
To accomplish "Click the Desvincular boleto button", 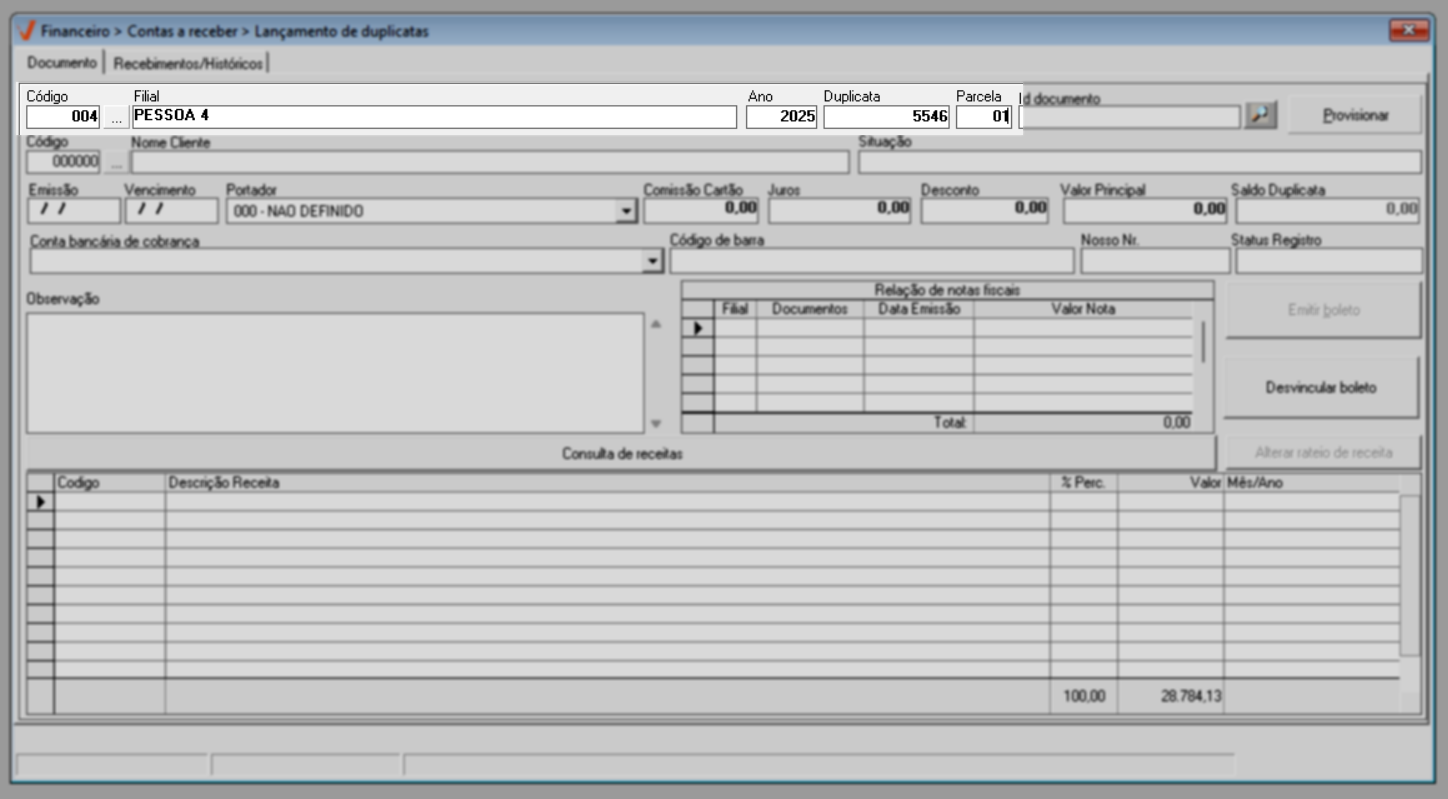I will point(1320,387).
